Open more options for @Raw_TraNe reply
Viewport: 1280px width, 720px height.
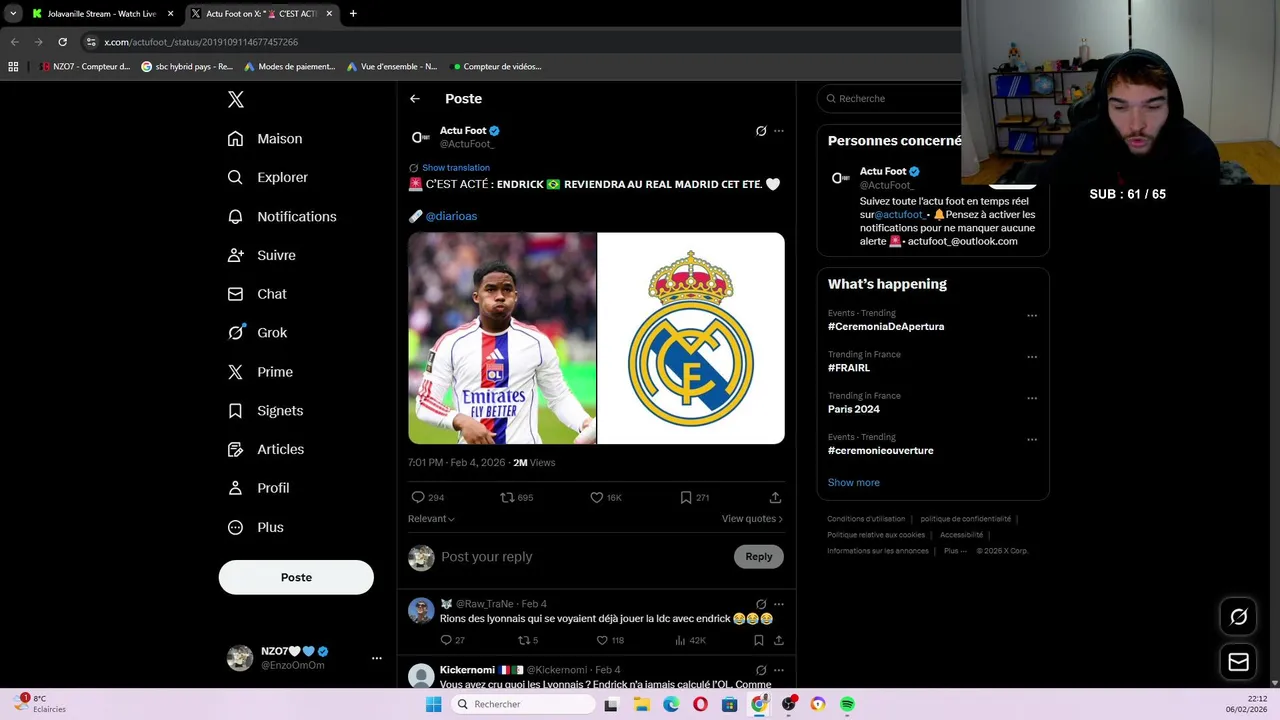779,604
